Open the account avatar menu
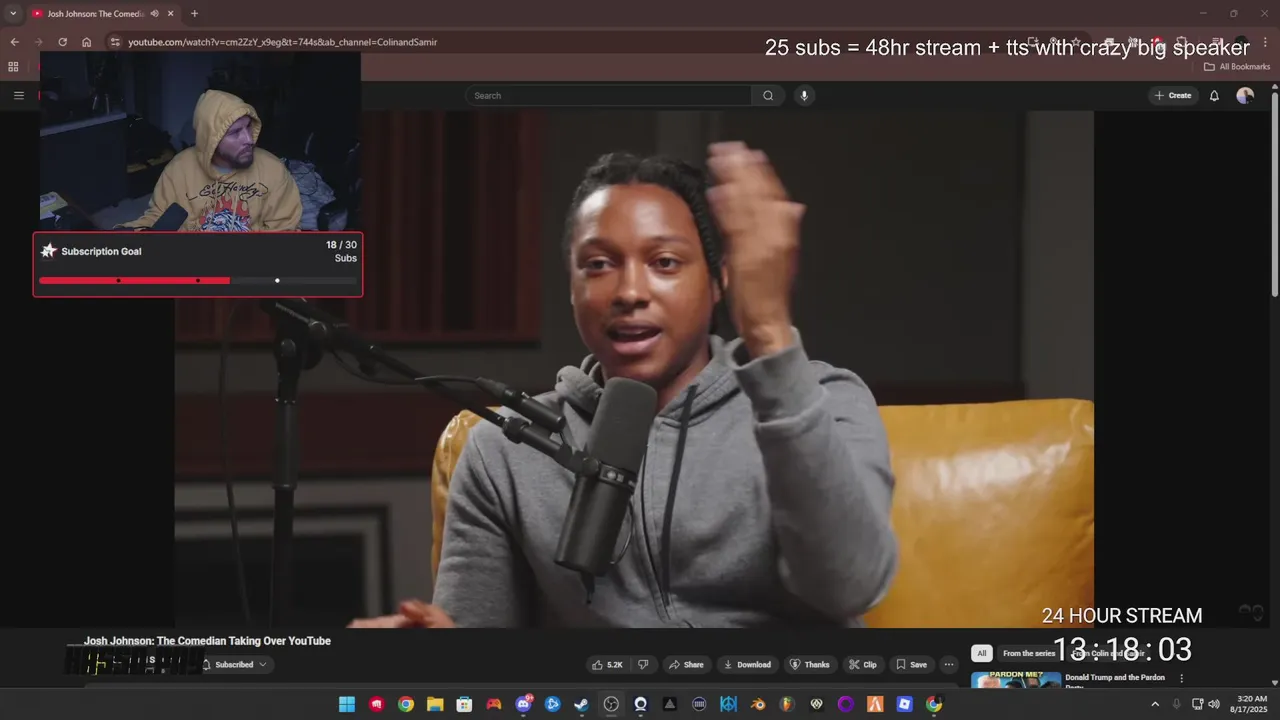 click(1245, 96)
